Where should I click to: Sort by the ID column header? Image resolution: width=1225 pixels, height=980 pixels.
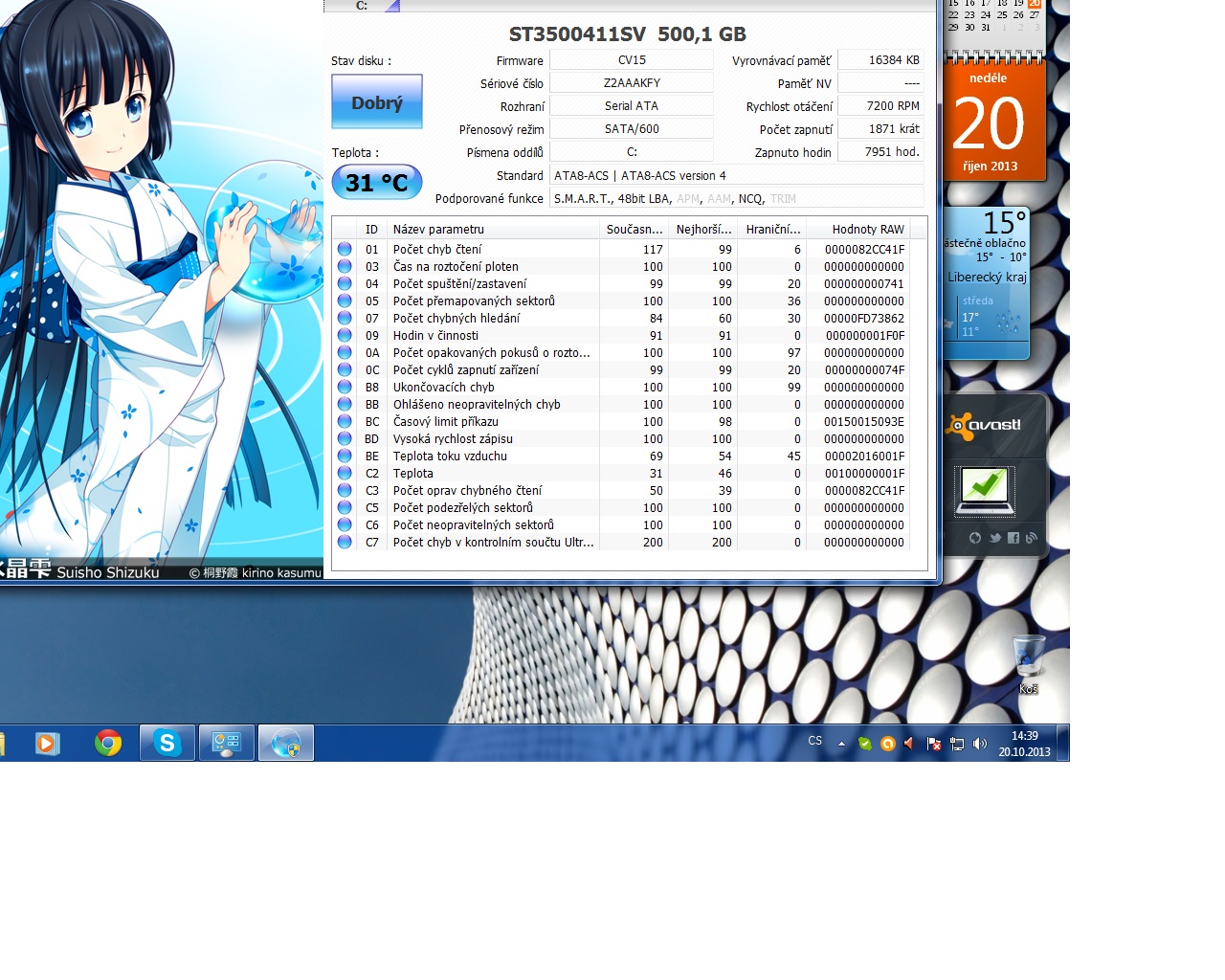coord(371,229)
